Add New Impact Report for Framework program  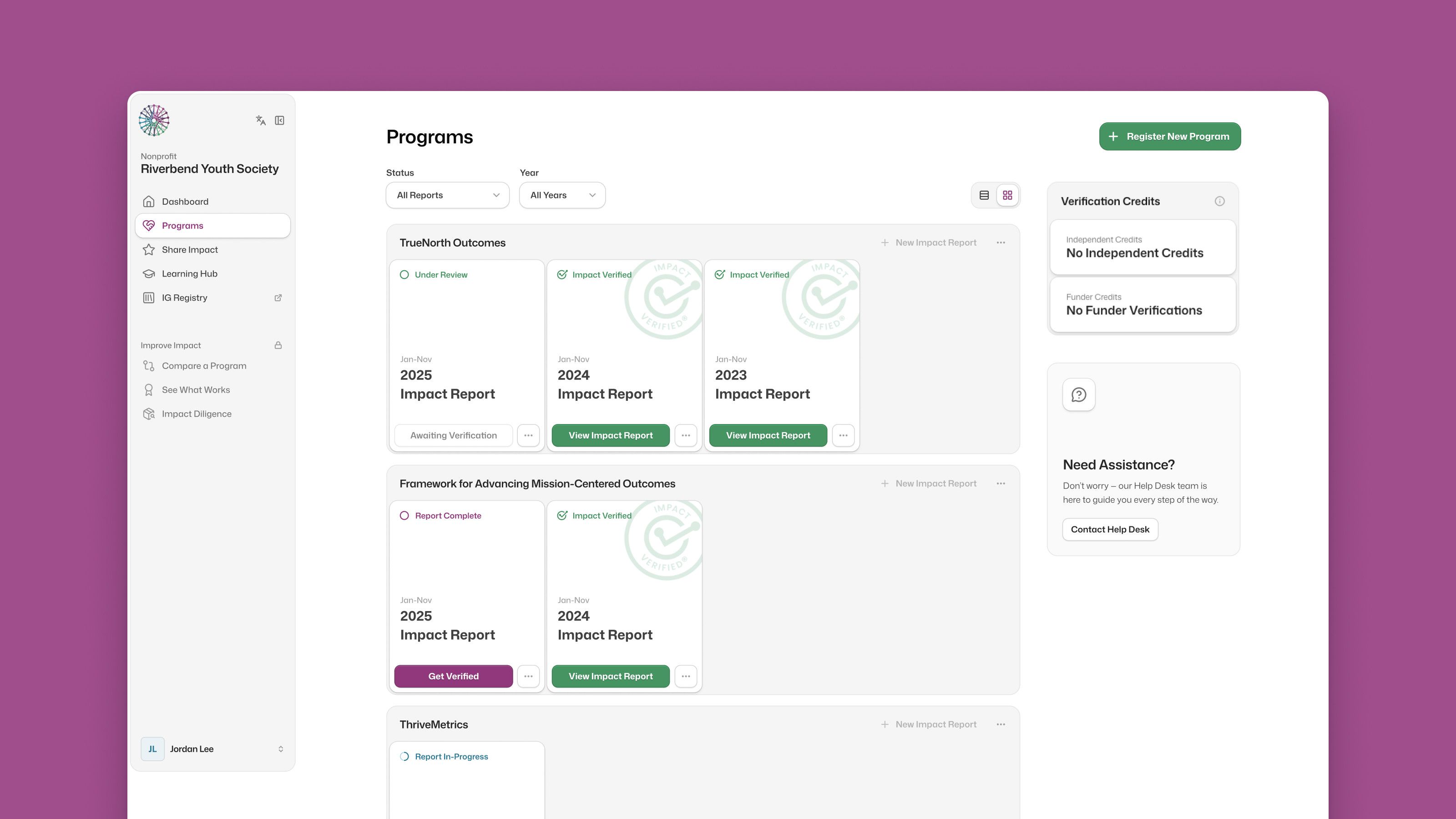(929, 484)
